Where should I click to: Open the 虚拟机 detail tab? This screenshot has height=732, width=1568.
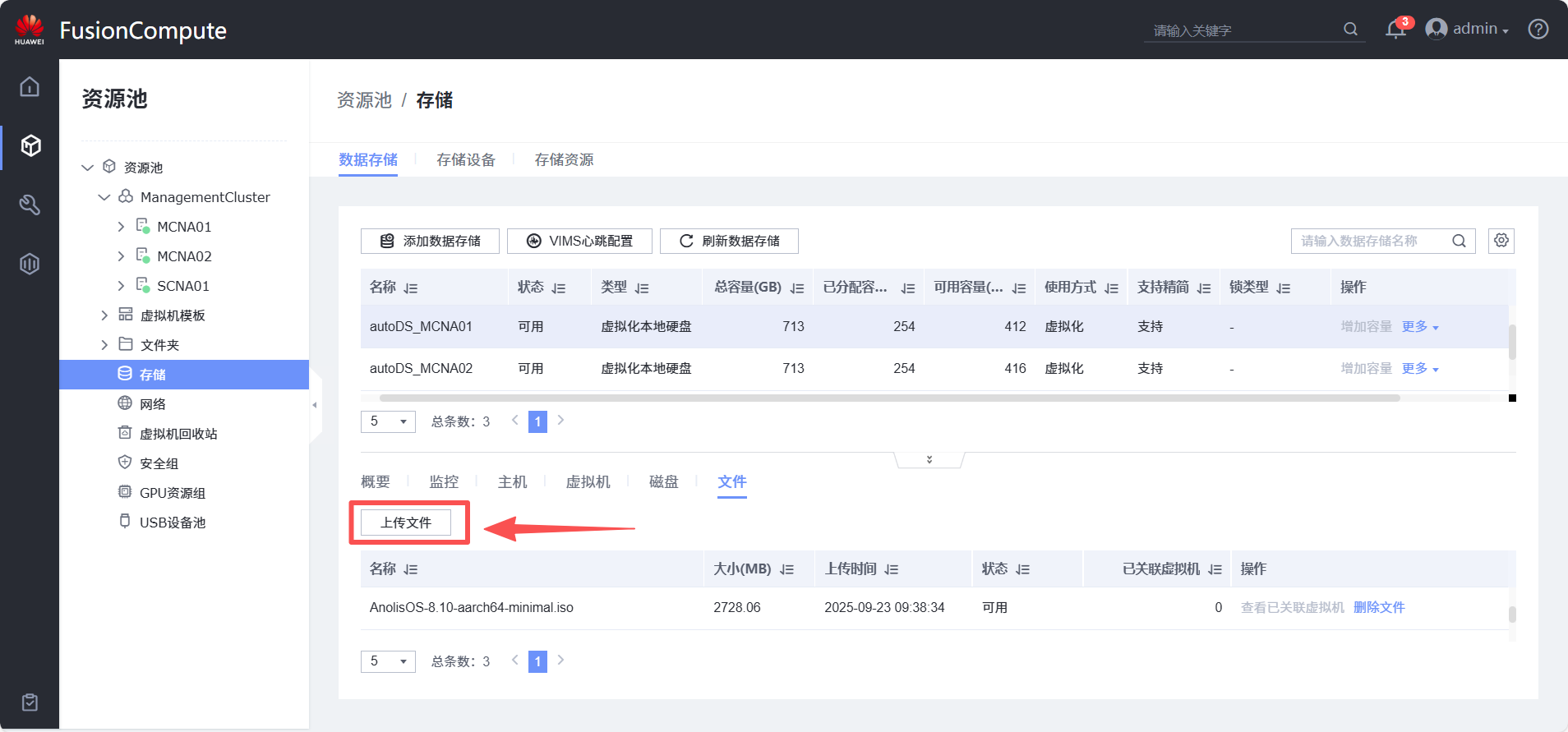pos(588,481)
